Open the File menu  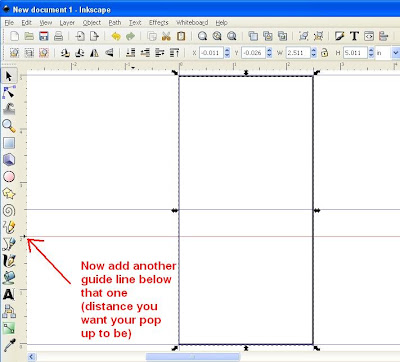(9, 23)
